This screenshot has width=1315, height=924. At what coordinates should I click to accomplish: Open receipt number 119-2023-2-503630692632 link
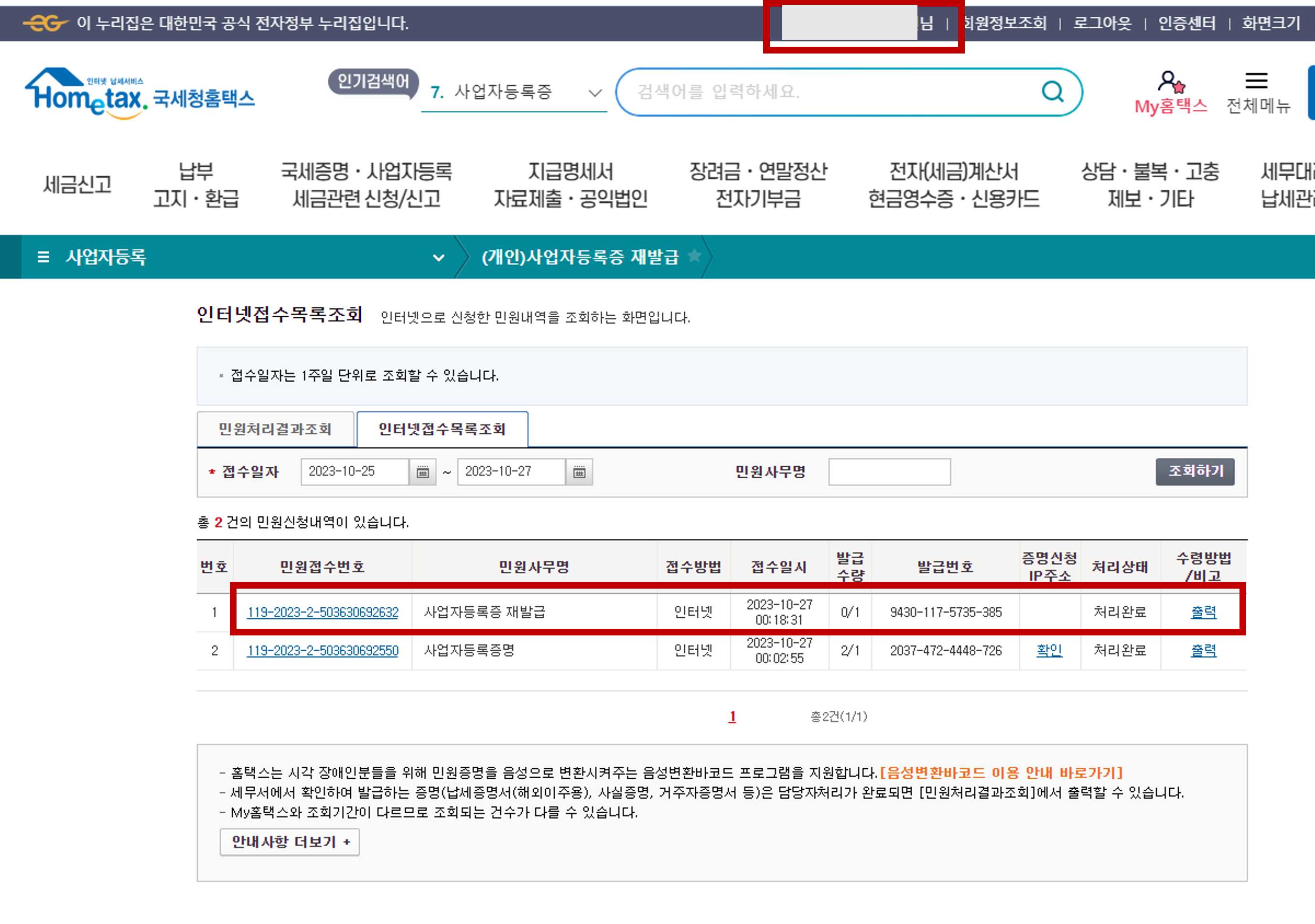323,612
